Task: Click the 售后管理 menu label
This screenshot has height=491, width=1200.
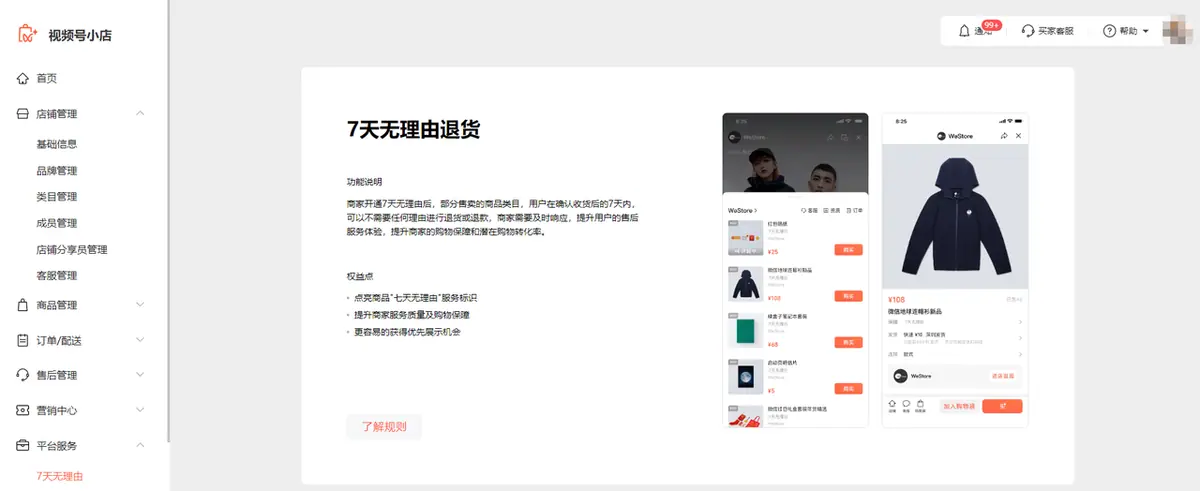Action: point(57,375)
